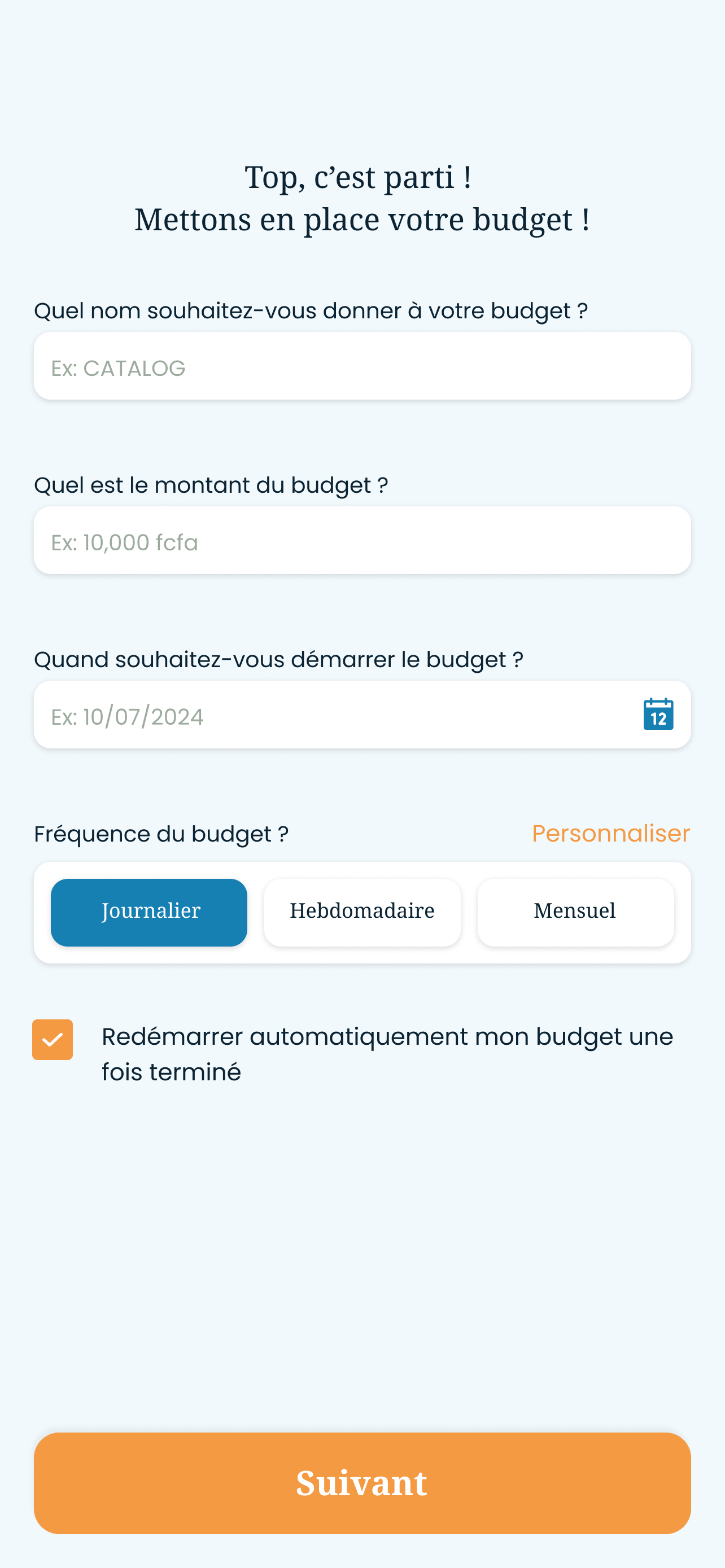The width and height of the screenshot is (725, 1568).
Task: Click the 'Quel est le montant' label
Action: [211, 485]
